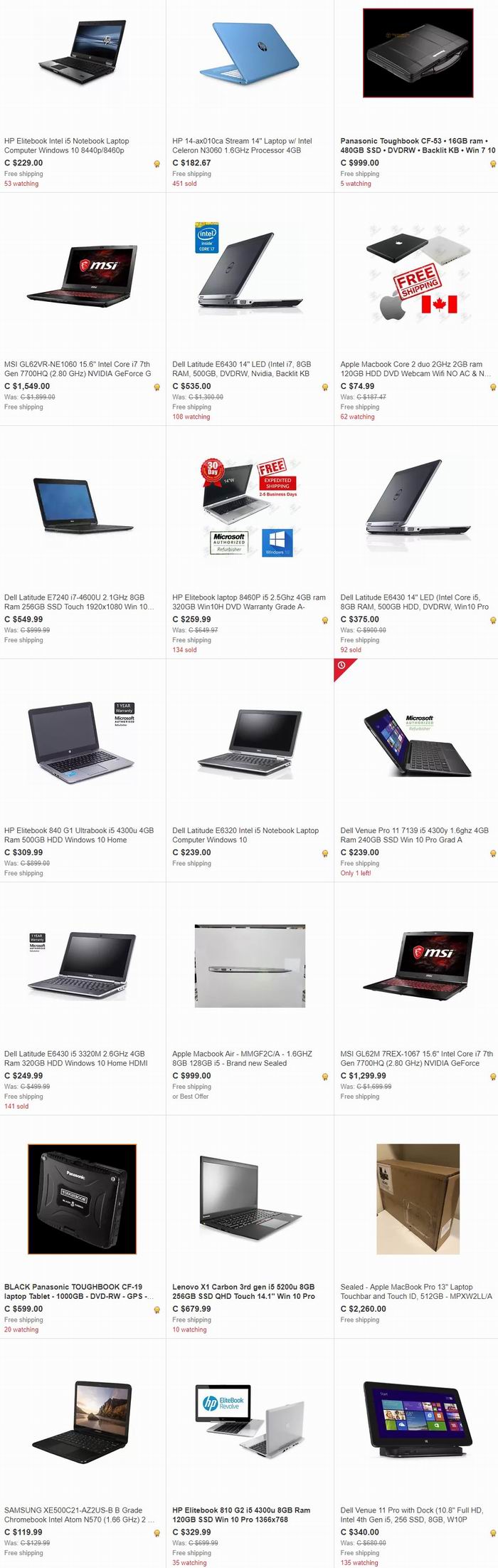Click the badge icon next to C $535.00
Image resolution: width=498 pixels, height=1568 pixels.
pos(325,387)
